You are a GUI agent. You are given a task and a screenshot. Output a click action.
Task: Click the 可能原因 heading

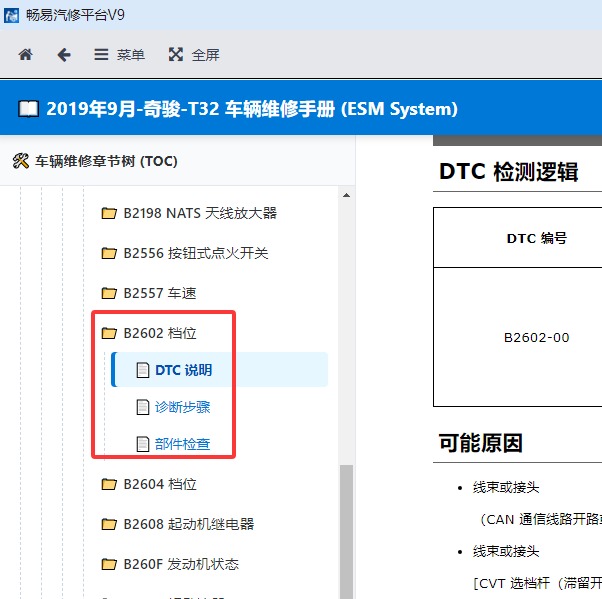click(481, 443)
